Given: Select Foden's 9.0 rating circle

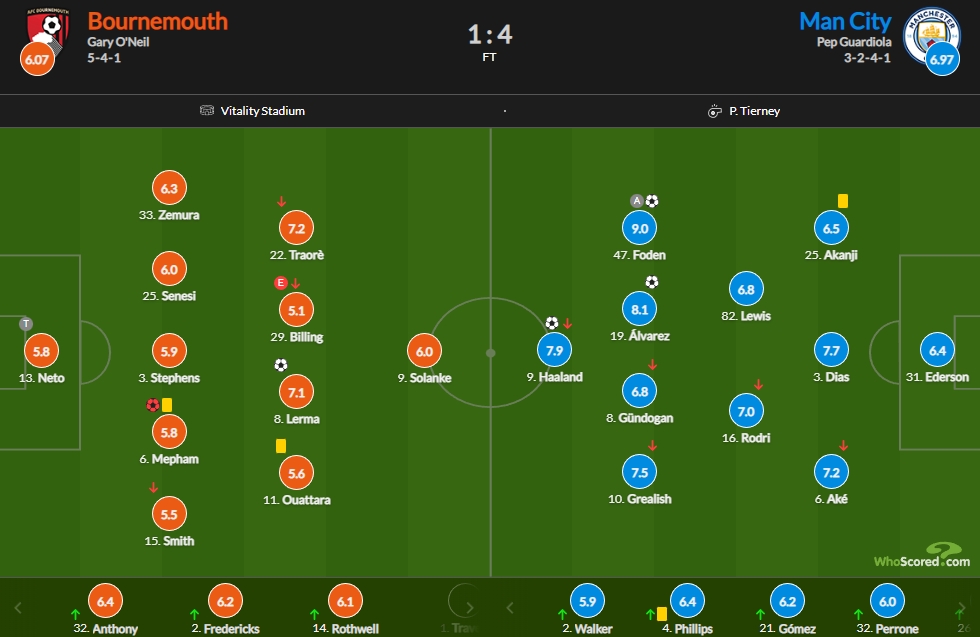Looking at the screenshot, I should click(x=639, y=228).
